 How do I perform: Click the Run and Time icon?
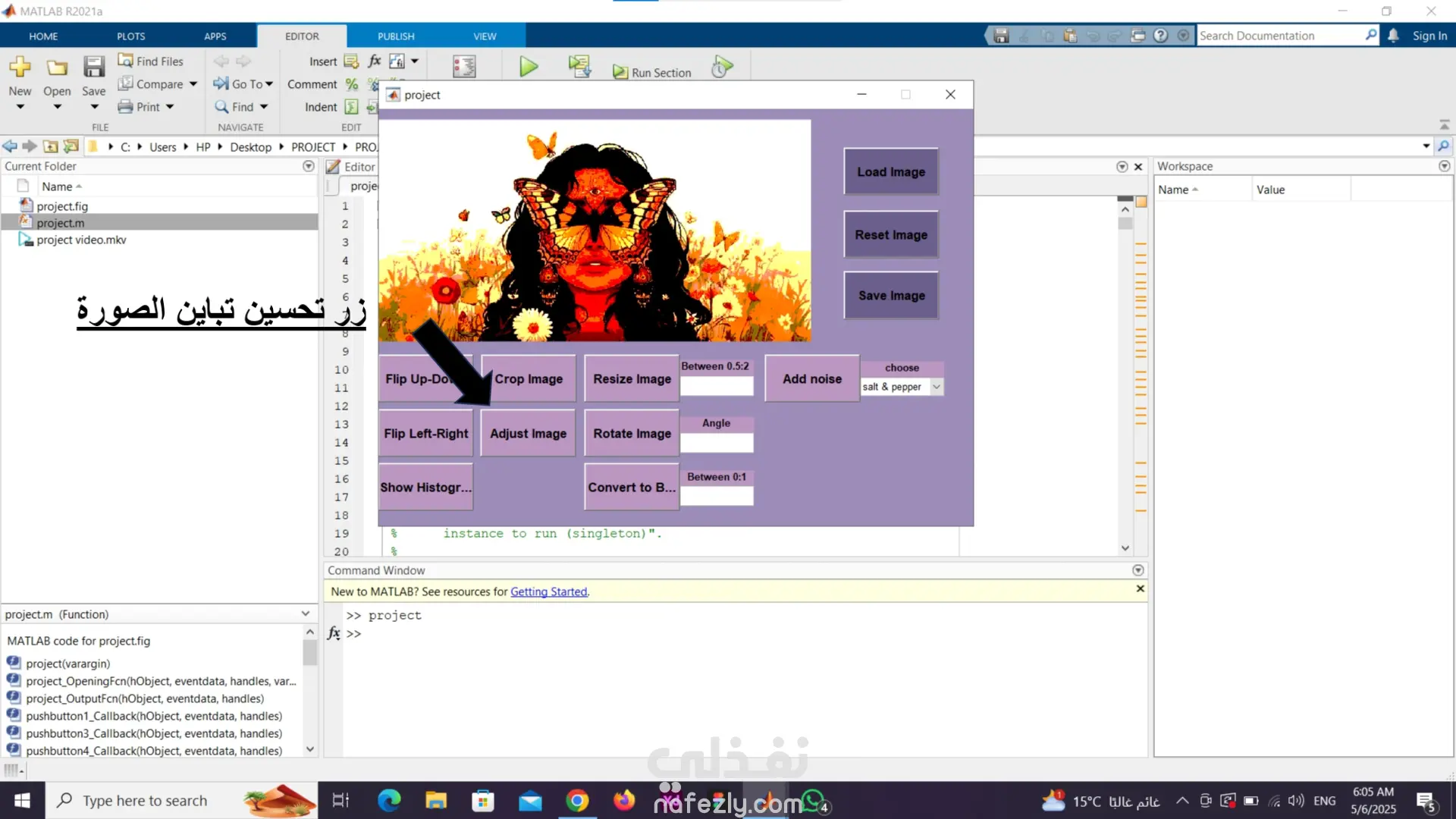tap(722, 67)
